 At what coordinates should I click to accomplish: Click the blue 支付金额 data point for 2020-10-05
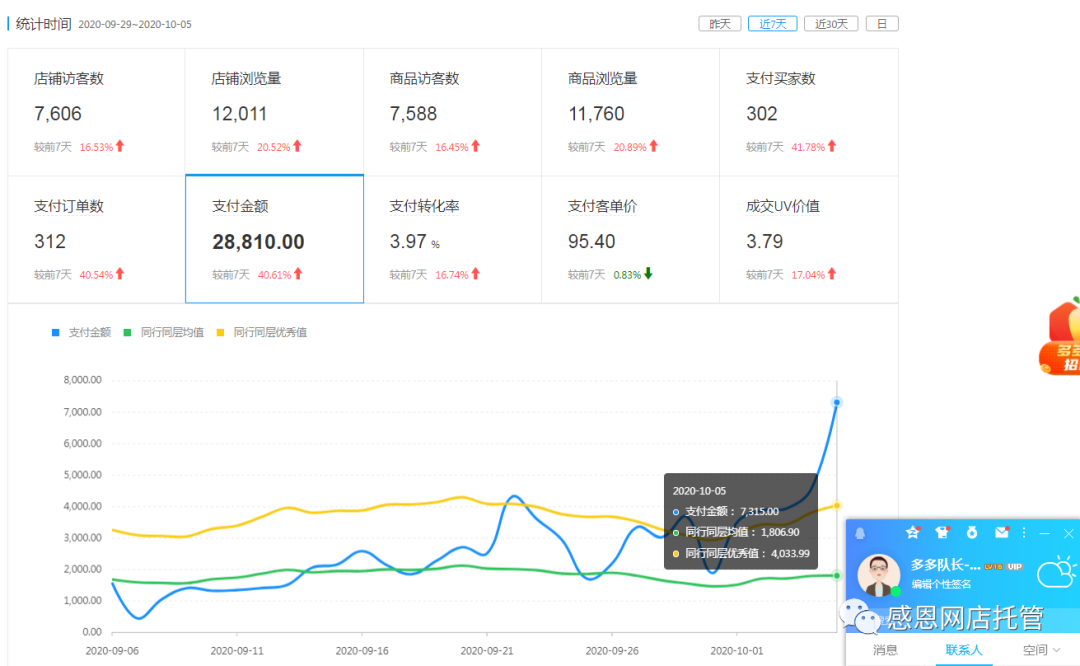point(837,402)
